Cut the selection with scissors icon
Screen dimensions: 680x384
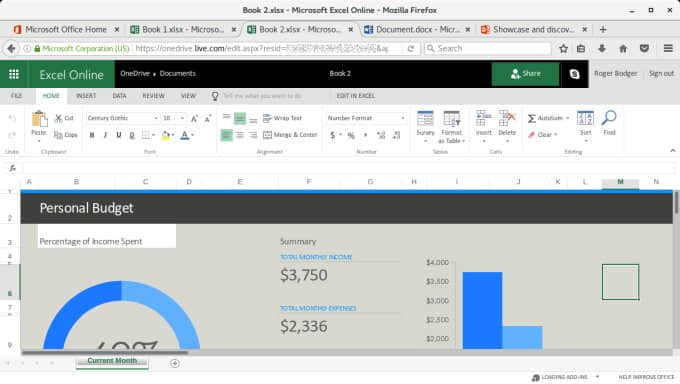59,118
